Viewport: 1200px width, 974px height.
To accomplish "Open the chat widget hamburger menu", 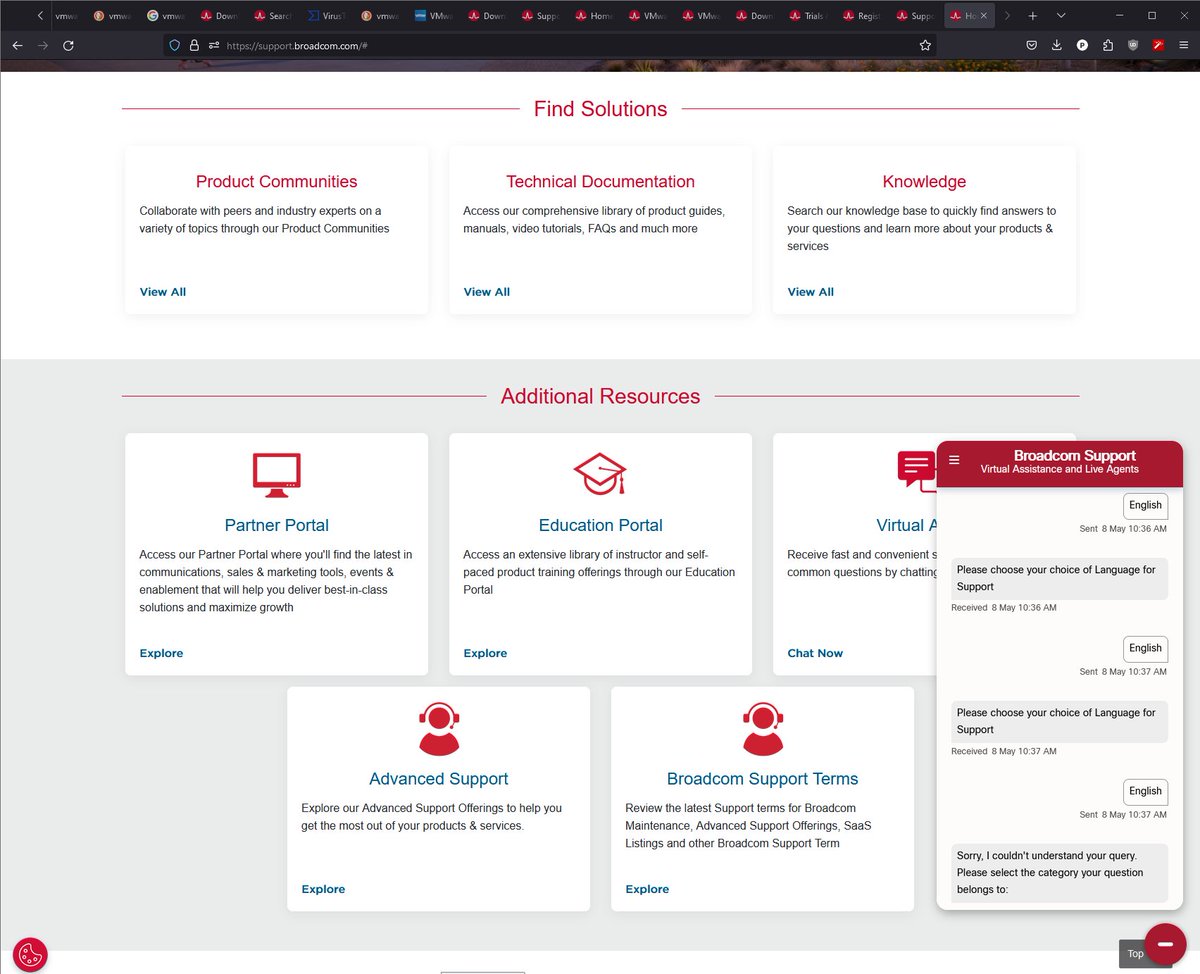I will 954,460.
